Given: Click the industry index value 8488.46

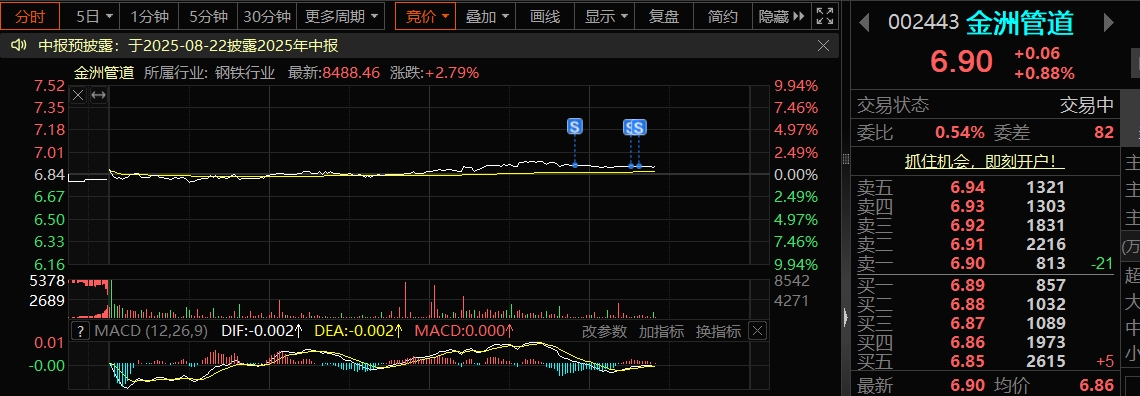Looking at the screenshot, I should pyautogui.click(x=352, y=73).
